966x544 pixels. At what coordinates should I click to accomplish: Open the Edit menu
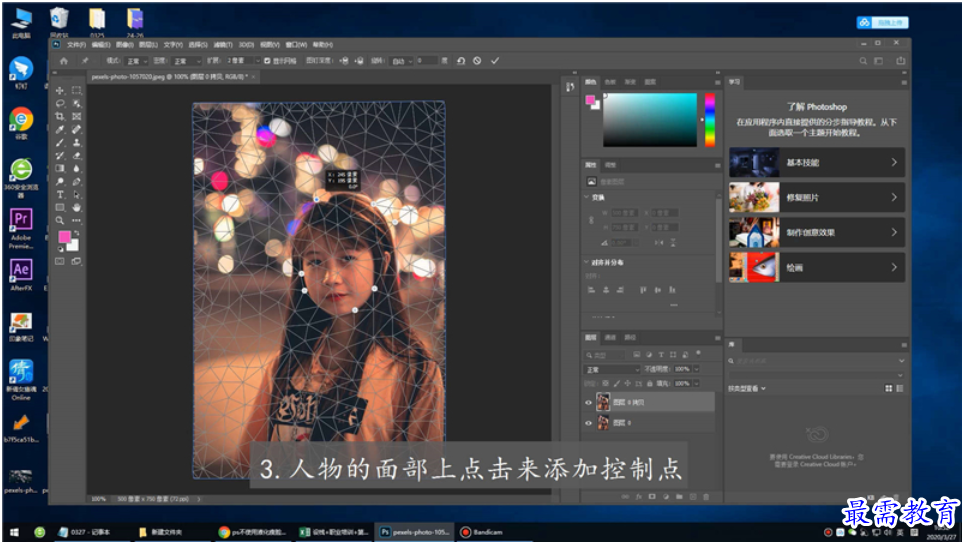point(100,45)
